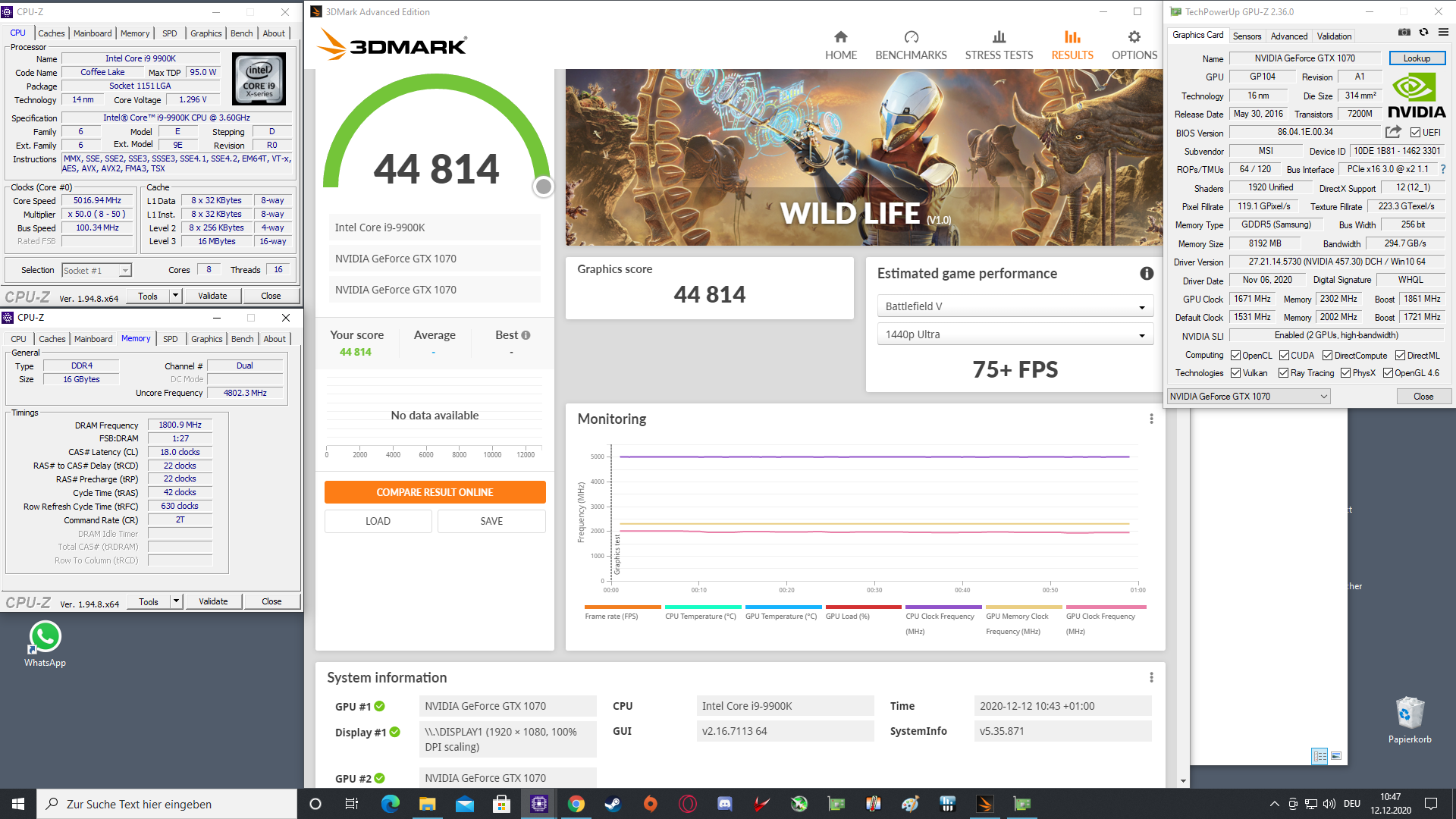Open the STRESS TESTS icon
This screenshot has width=1456, height=819.
coord(999,37)
